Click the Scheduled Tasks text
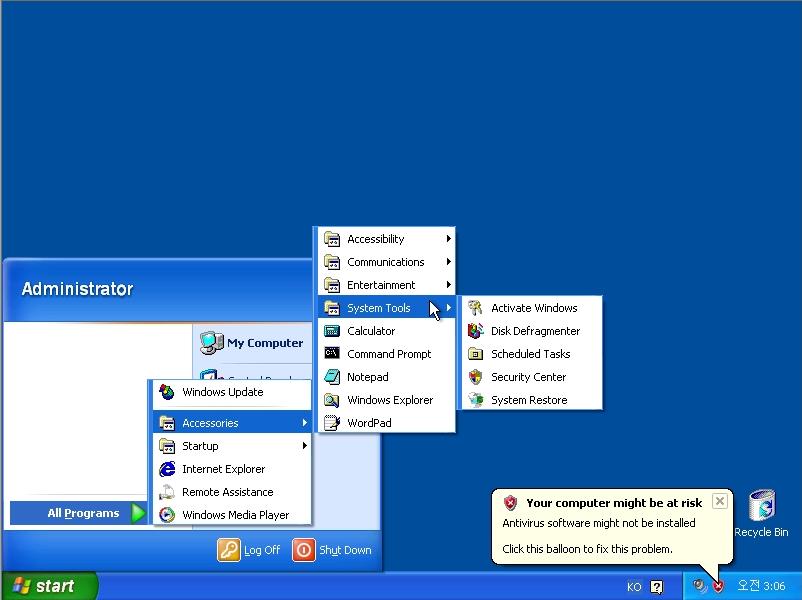Image resolution: width=802 pixels, height=600 pixels. (530, 354)
